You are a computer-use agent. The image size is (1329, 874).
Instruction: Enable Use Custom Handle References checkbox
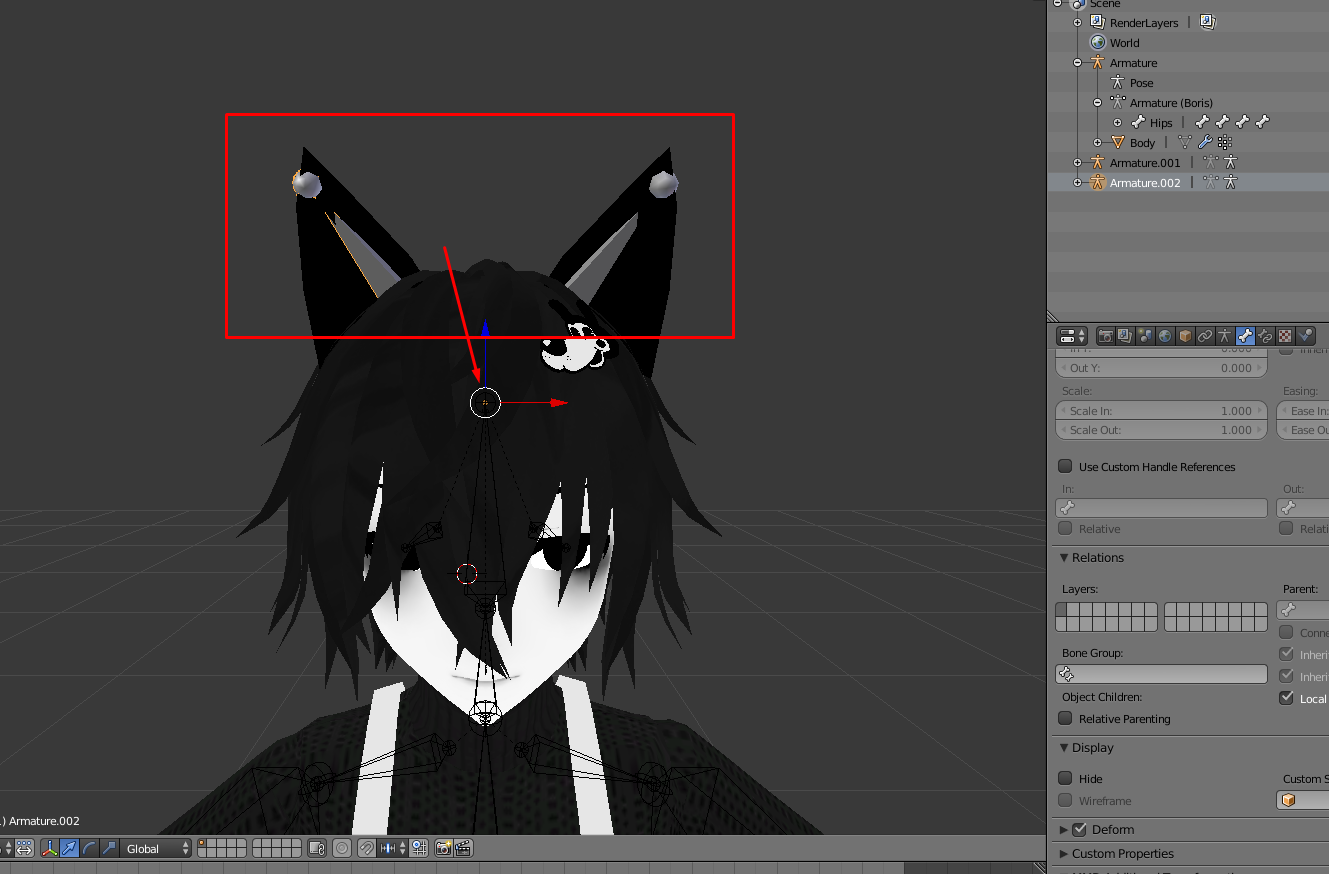pos(1065,466)
